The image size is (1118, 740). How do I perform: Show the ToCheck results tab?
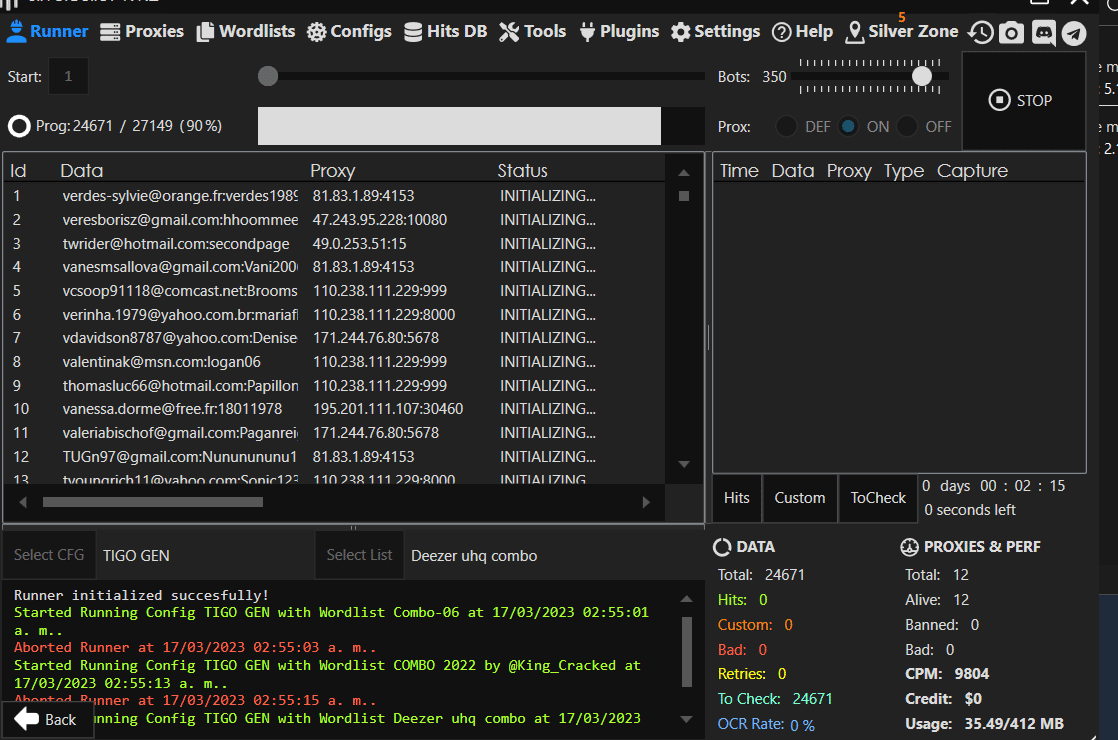click(x=878, y=498)
